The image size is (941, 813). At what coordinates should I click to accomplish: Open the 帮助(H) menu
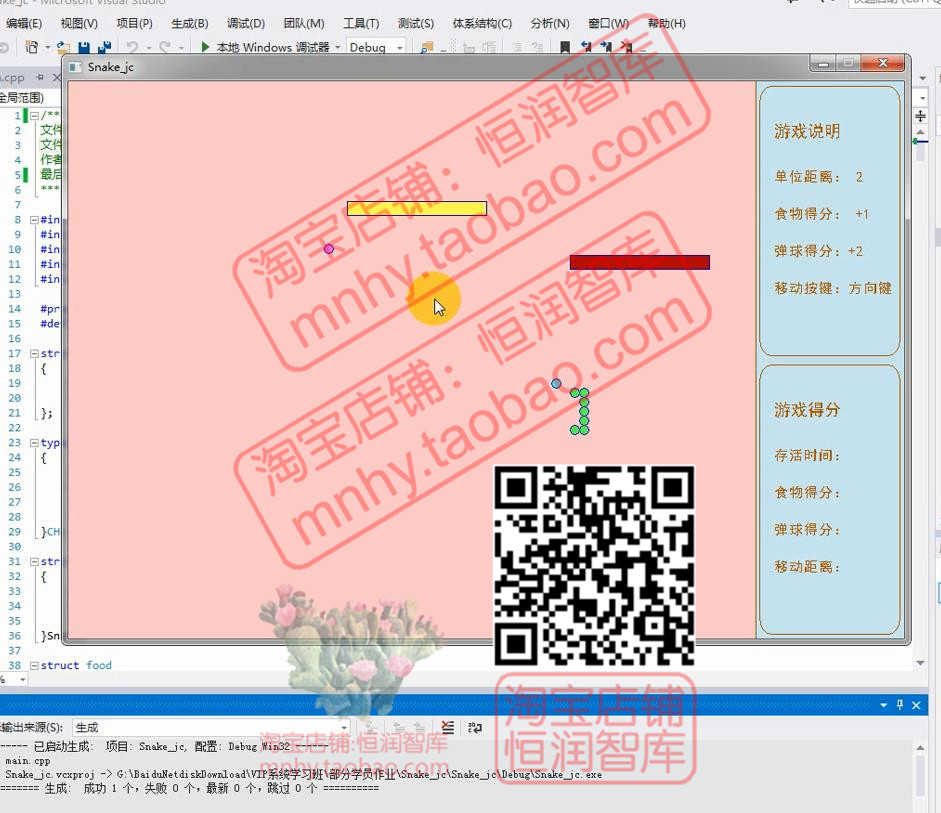point(666,23)
